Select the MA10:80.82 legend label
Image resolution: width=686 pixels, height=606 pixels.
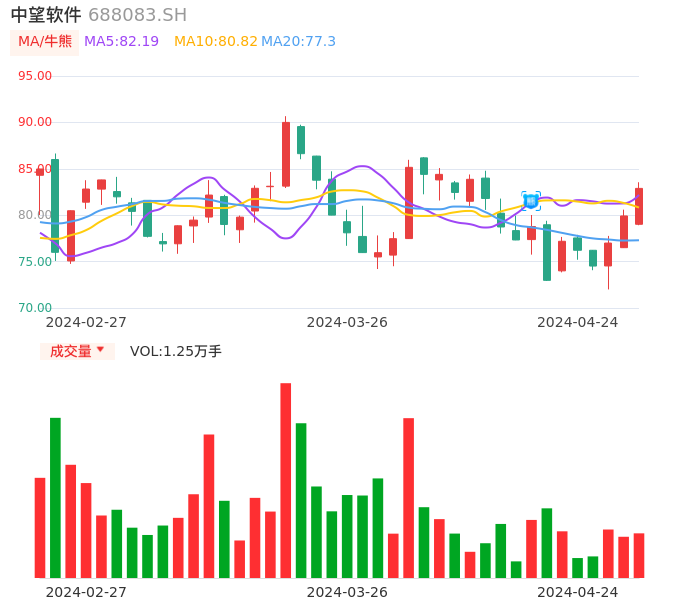coord(215,42)
